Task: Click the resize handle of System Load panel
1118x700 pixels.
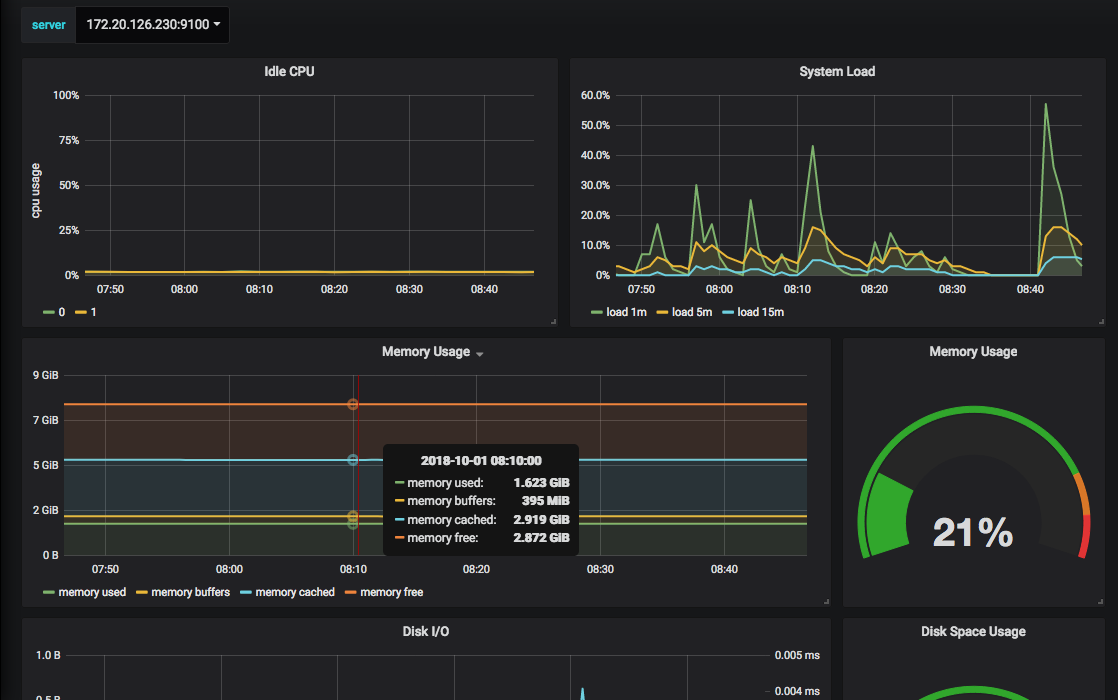Action: coord(1101,322)
